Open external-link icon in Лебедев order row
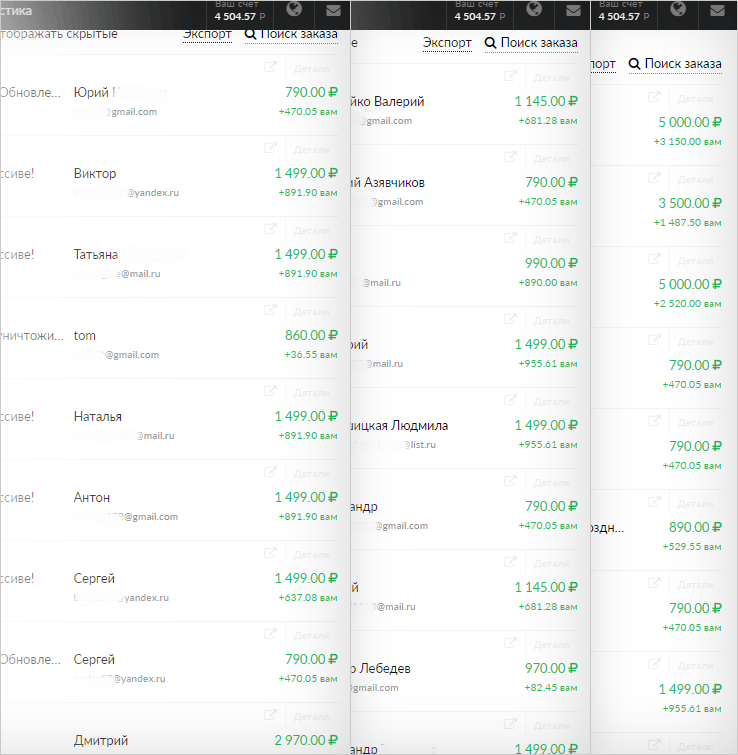The width and height of the screenshot is (738, 755). click(510, 644)
